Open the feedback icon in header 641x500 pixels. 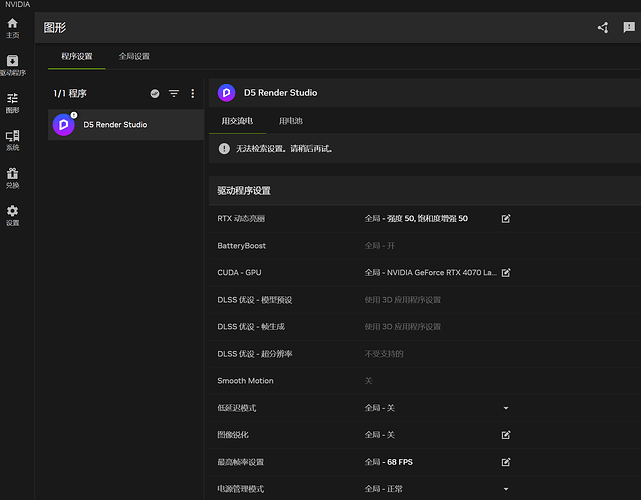click(x=629, y=27)
